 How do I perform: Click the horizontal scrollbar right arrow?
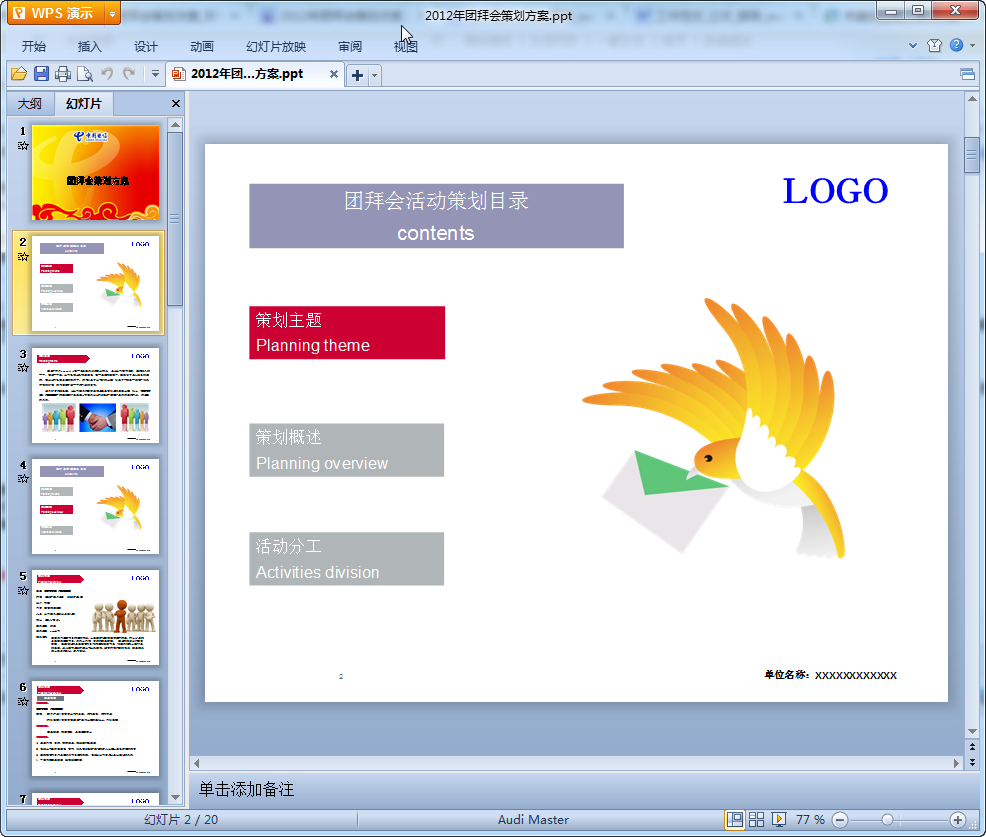[956, 763]
